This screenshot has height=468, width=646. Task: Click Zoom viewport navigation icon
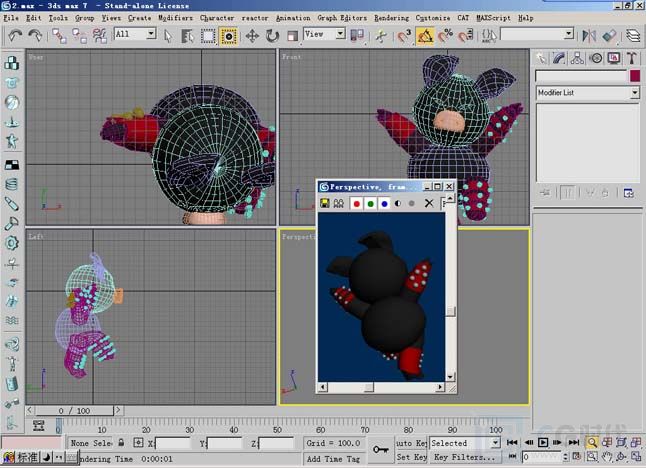[592, 442]
